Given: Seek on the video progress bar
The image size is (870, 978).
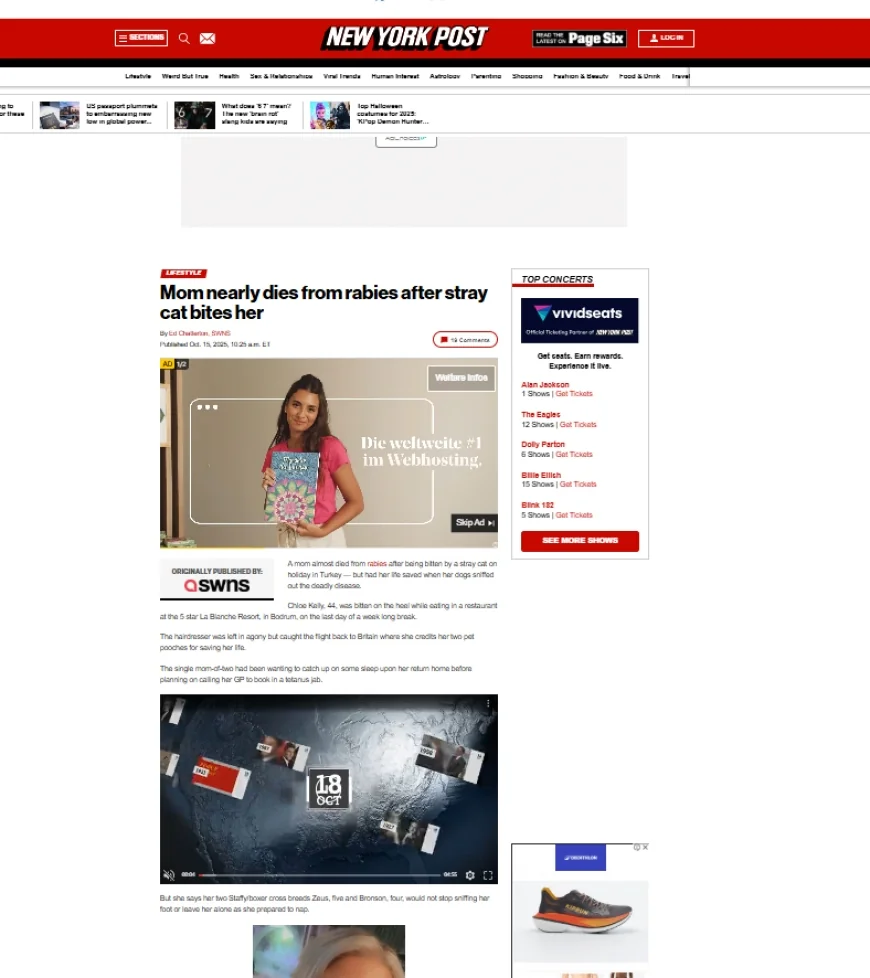Looking at the screenshot, I should (x=320, y=875).
